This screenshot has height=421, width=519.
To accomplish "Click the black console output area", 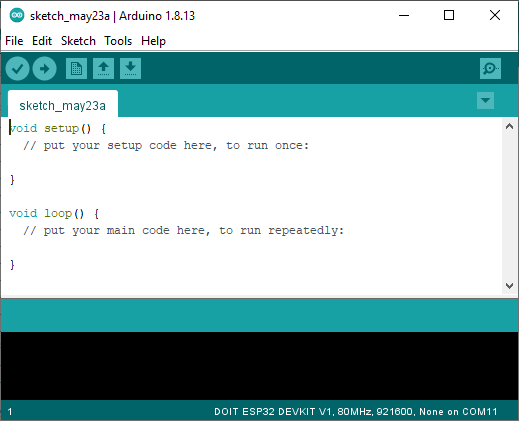I will [259, 366].
